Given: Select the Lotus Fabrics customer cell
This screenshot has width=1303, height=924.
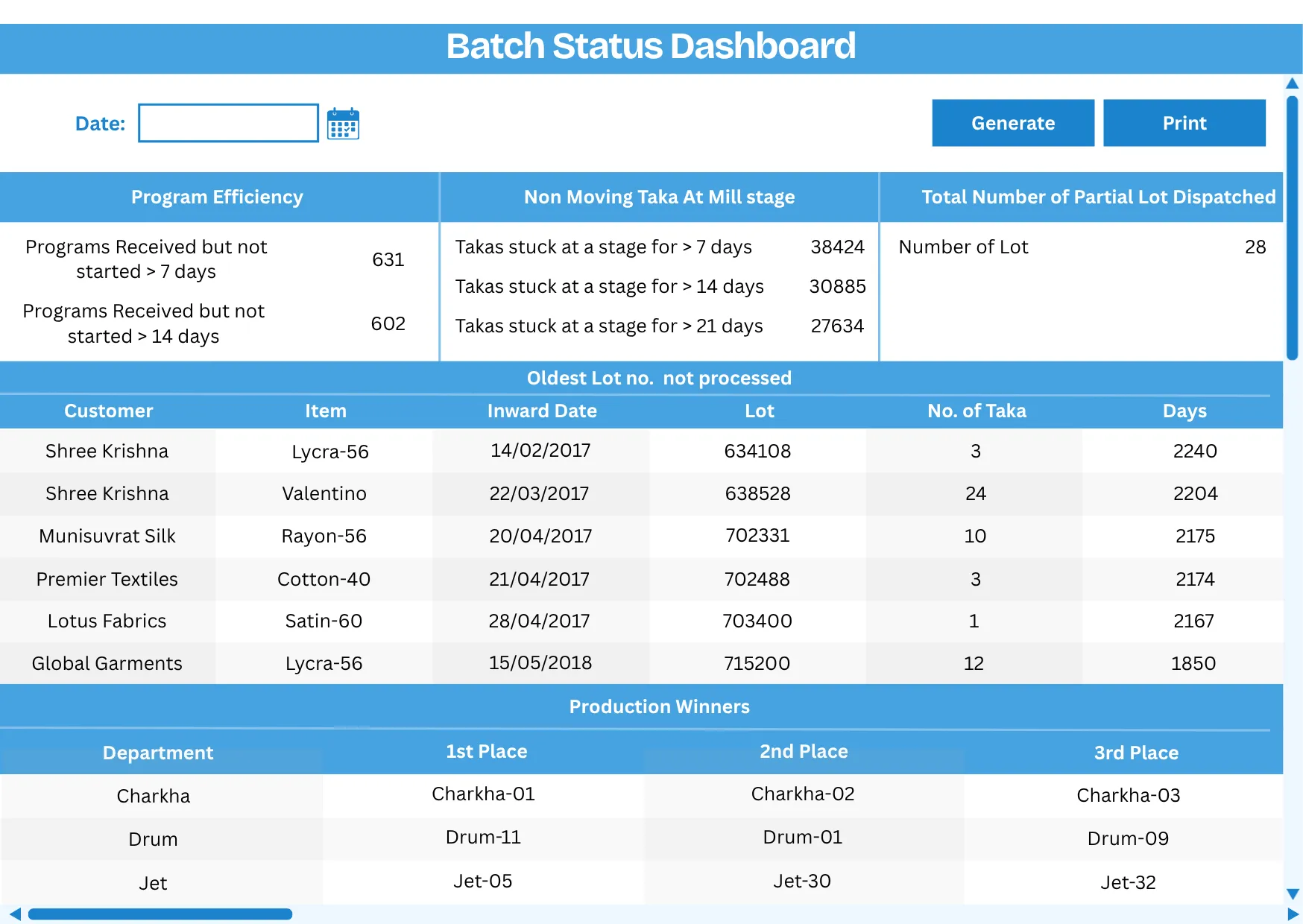Looking at the screenshot, I should coord(107,621).
